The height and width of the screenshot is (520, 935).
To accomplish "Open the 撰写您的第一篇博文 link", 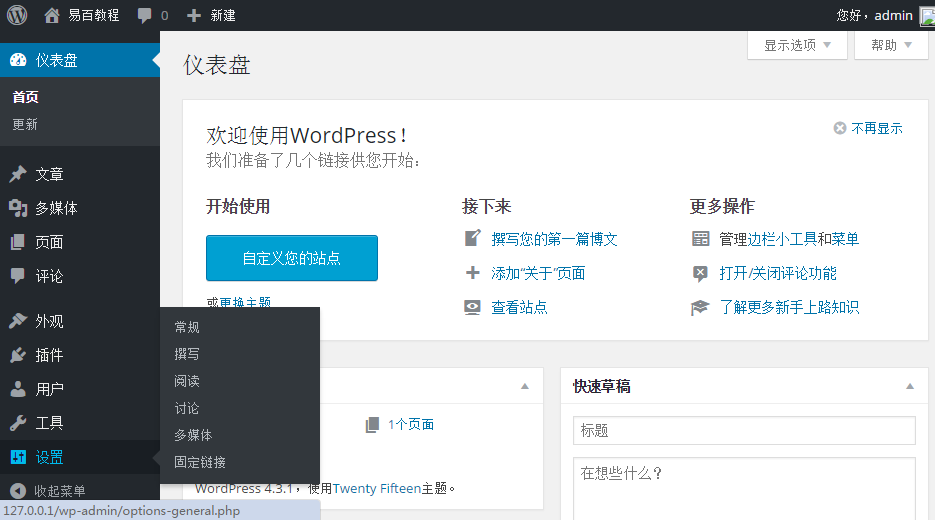I will (x=554, y=239).
